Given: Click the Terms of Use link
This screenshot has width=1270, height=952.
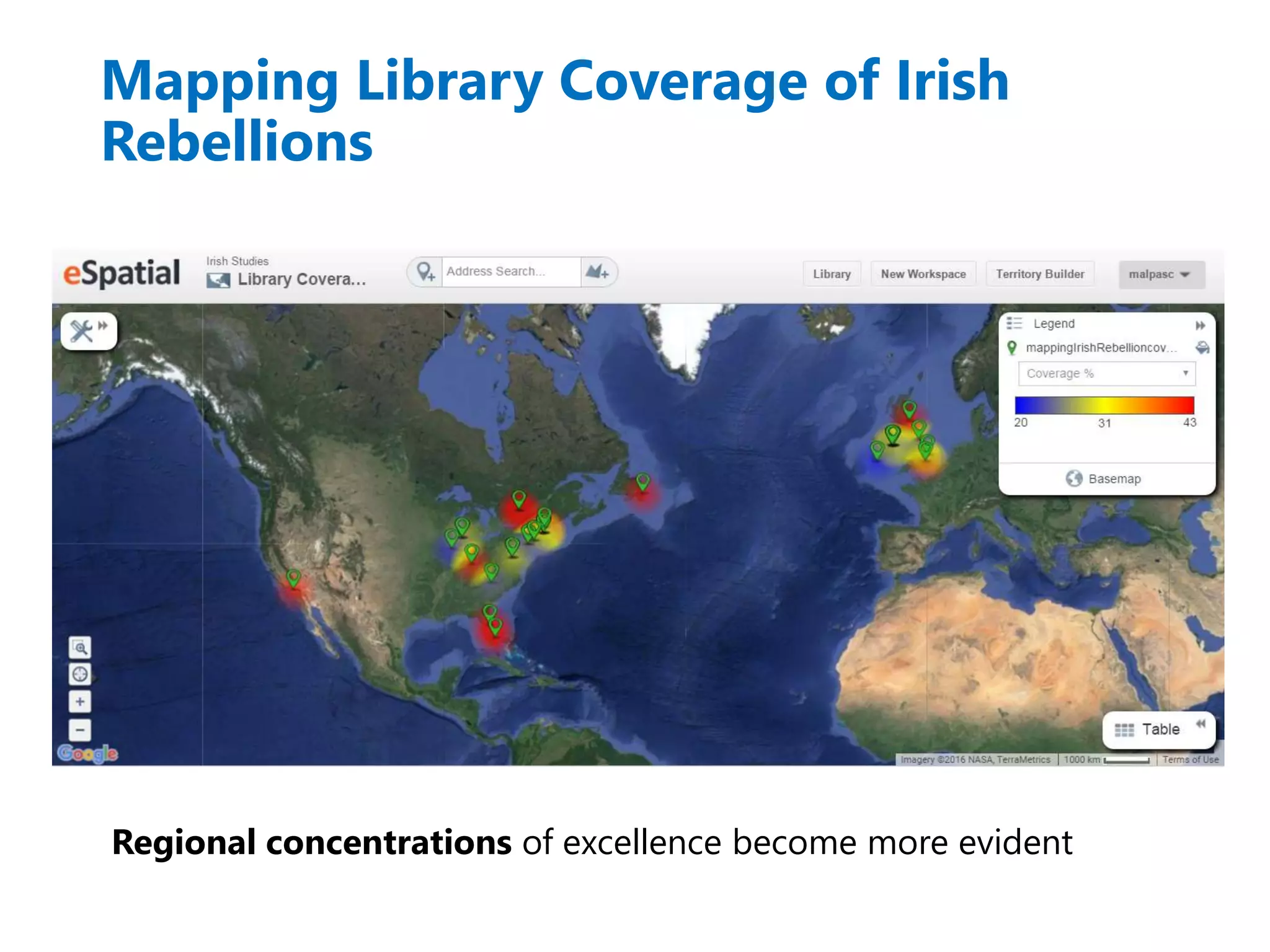Looking at the screenshot, I should [x=1190, y=759].
